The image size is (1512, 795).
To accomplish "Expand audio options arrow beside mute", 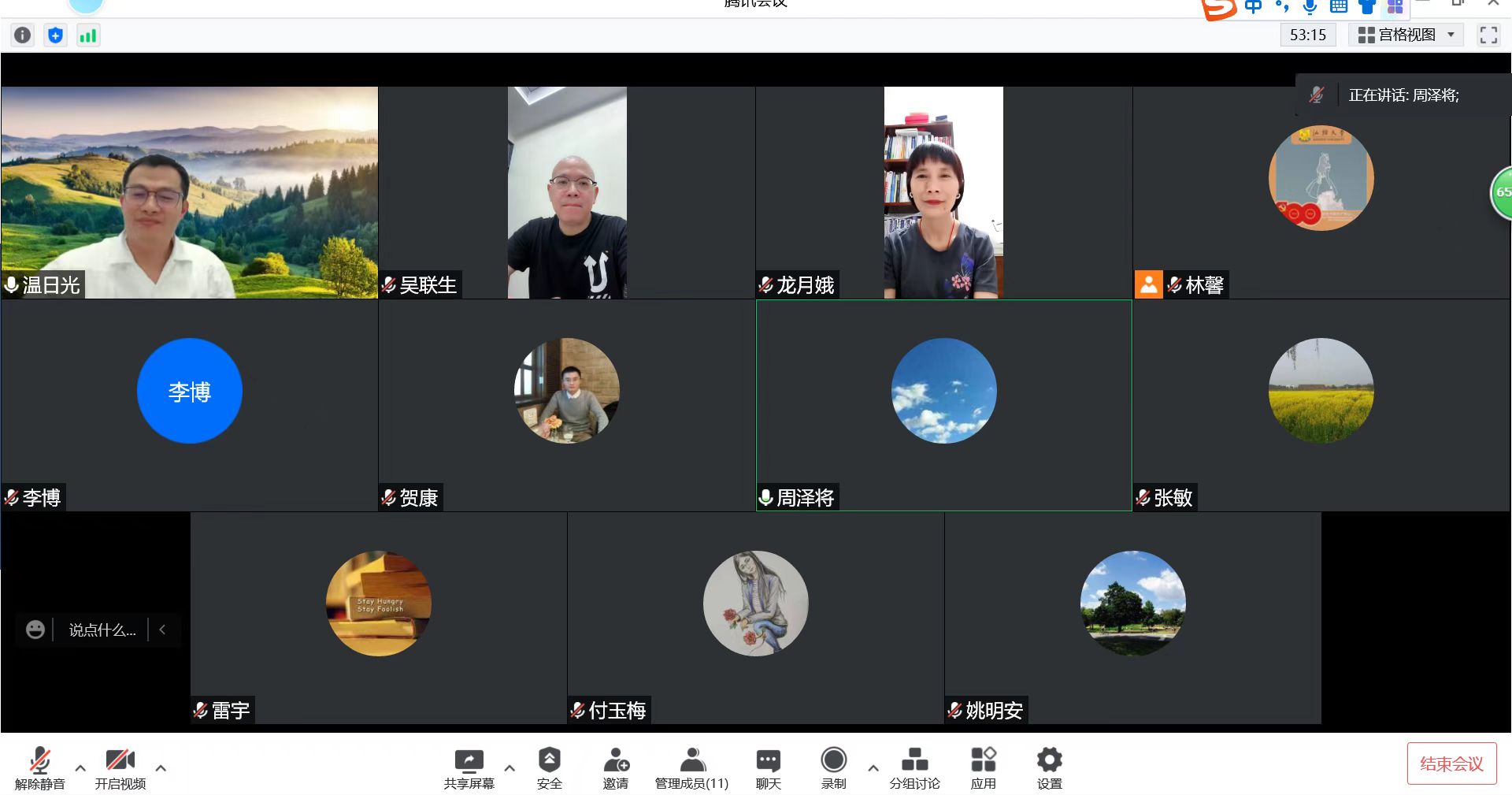I will (80, 767).
